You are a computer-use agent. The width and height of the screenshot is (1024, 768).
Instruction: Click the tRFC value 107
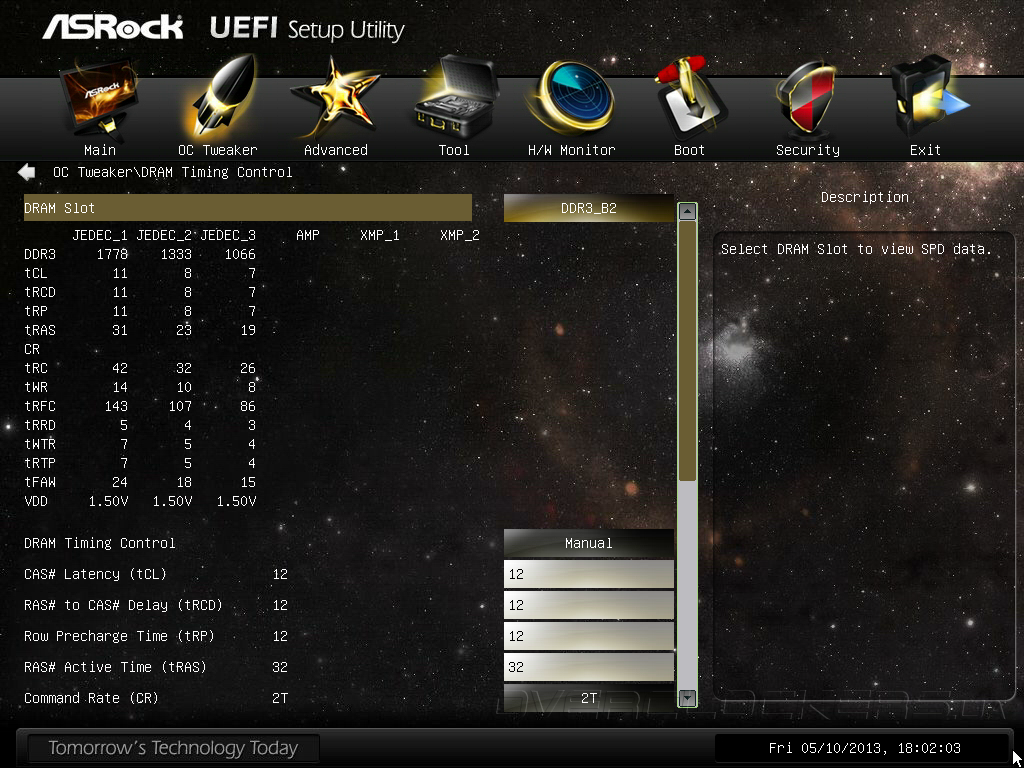coord(180,406)
